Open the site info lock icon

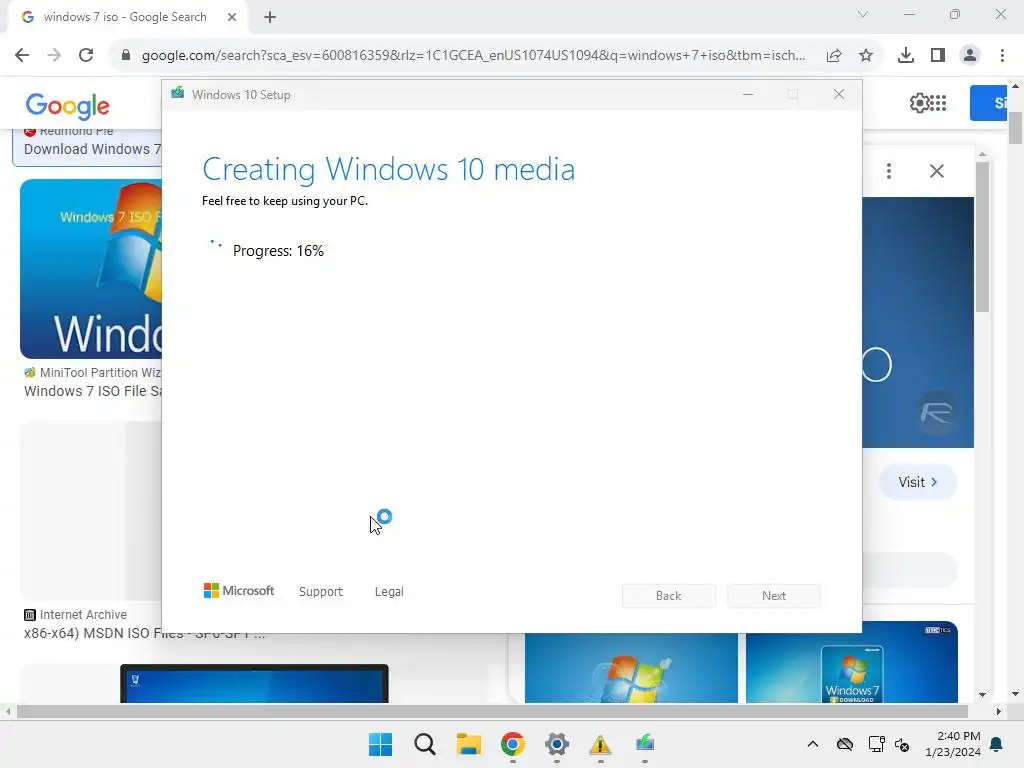[x=126, y=56]
